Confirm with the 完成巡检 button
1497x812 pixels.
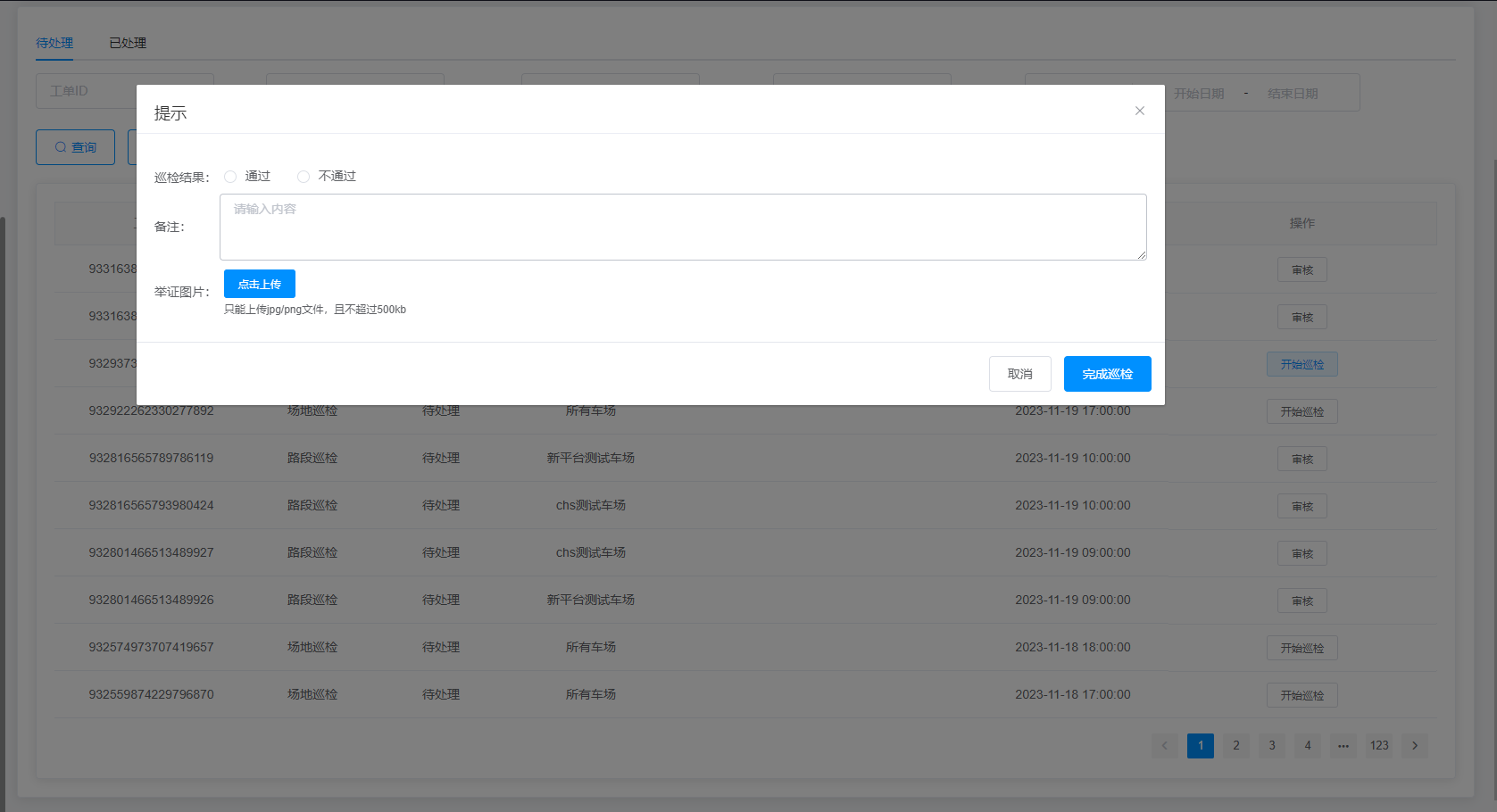(x=1107, y=374)
